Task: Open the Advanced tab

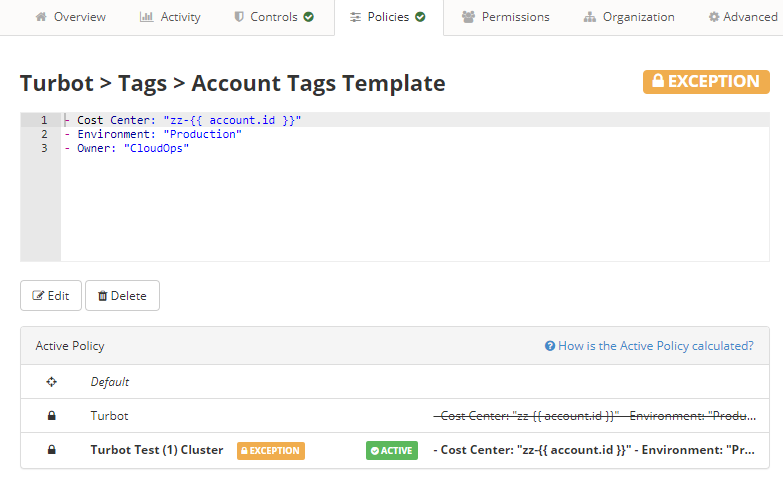Action: (x=743, y=17)
